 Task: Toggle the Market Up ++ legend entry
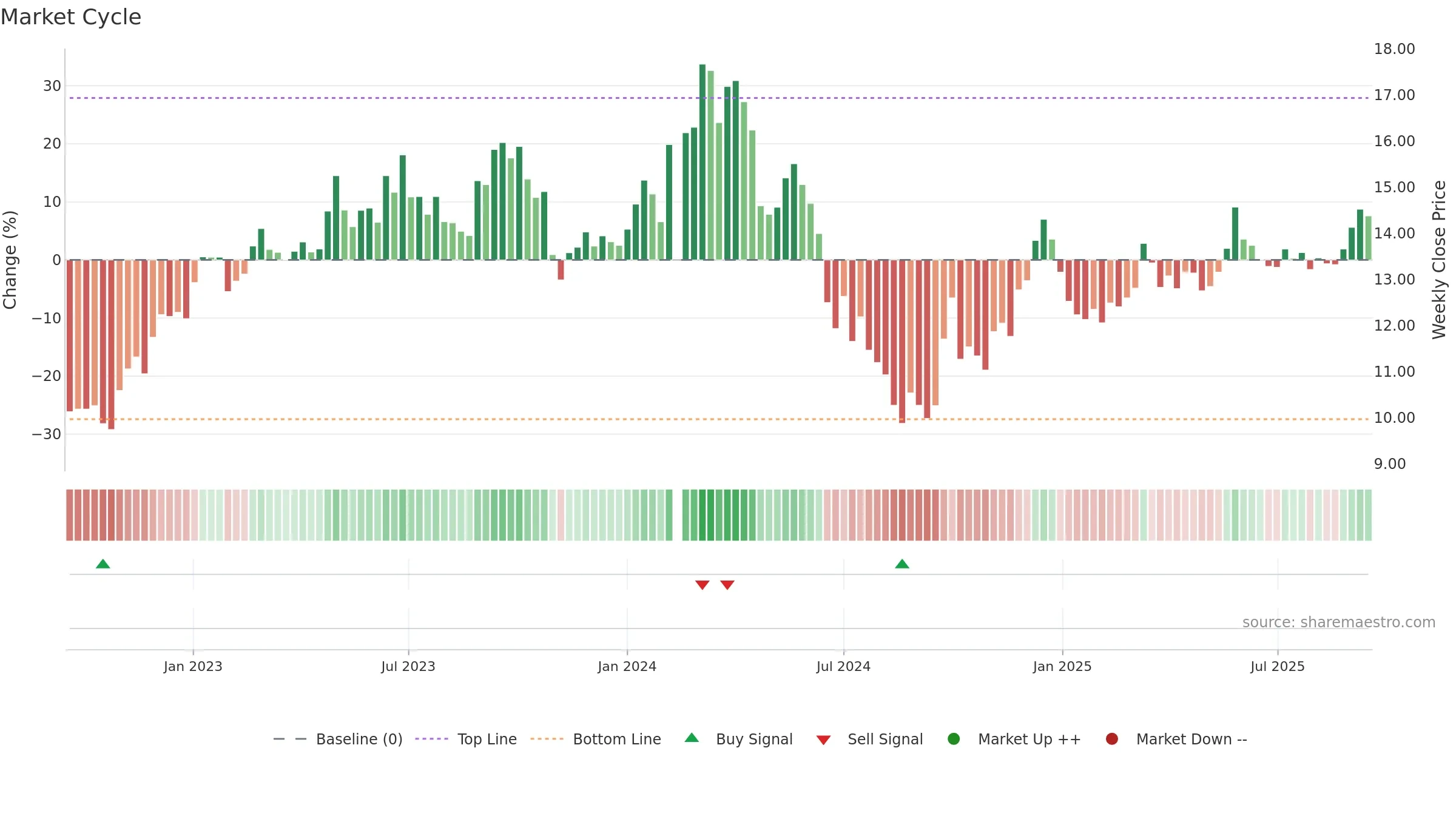[1014, 739]
